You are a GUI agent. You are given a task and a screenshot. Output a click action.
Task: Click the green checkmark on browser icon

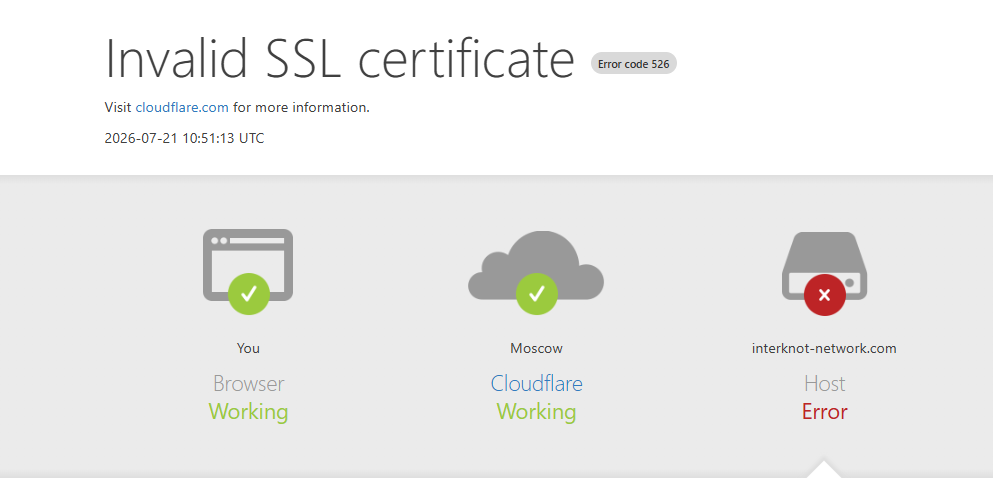[x=249, y=294]
